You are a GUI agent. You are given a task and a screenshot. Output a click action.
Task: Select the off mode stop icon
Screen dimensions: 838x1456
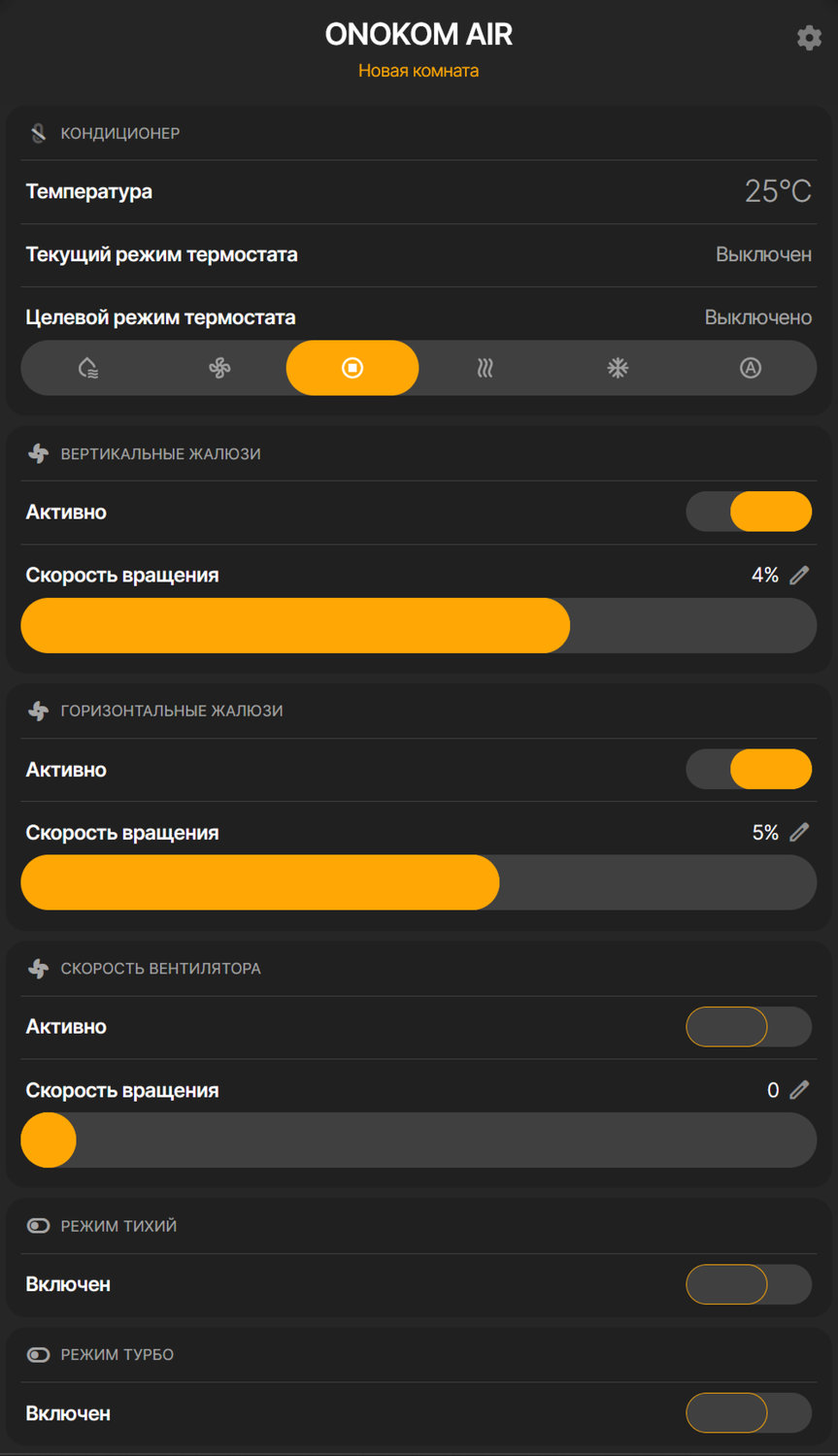coord(352,368)
